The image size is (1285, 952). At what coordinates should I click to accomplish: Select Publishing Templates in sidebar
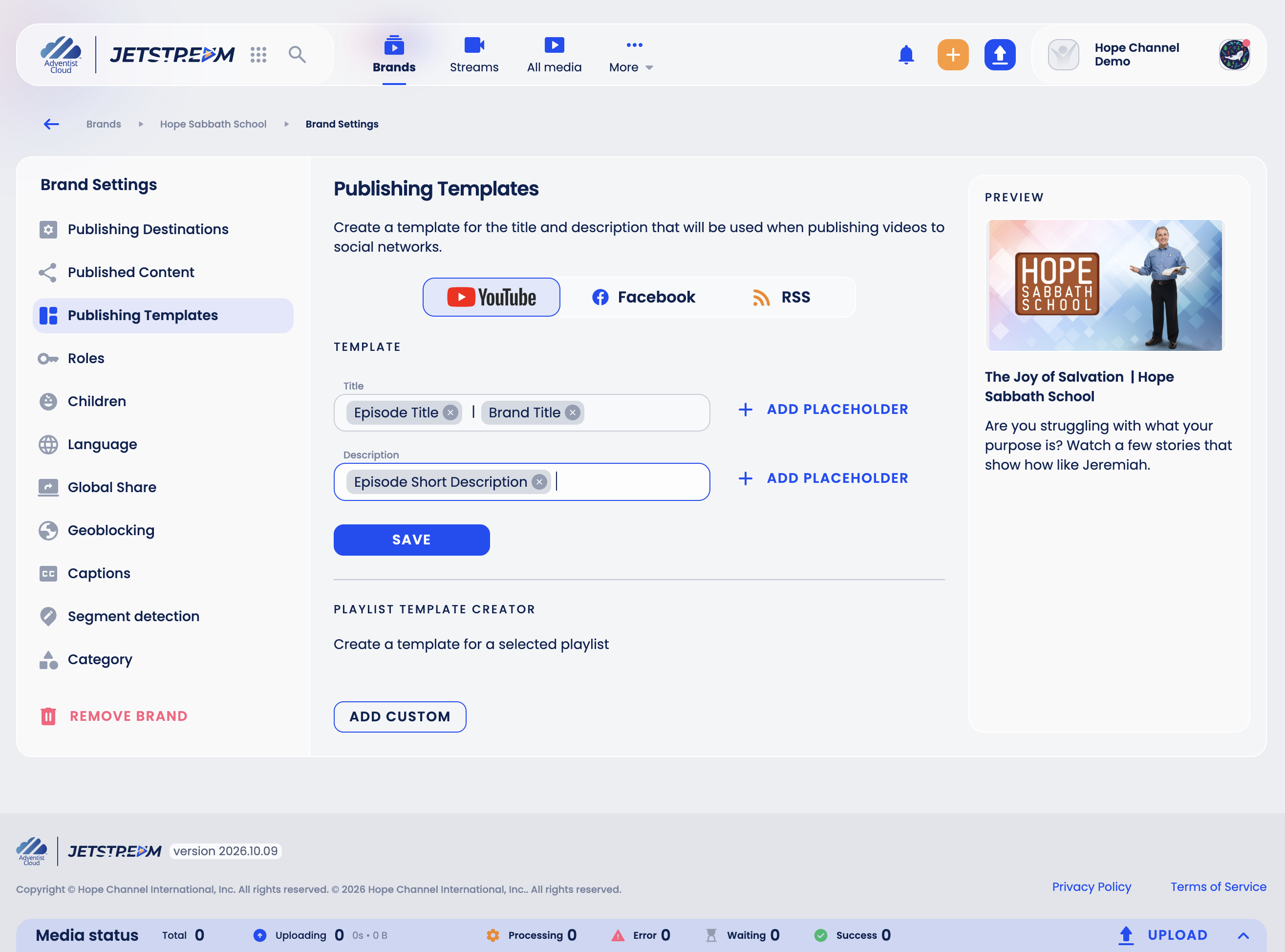tap(163, 316)
